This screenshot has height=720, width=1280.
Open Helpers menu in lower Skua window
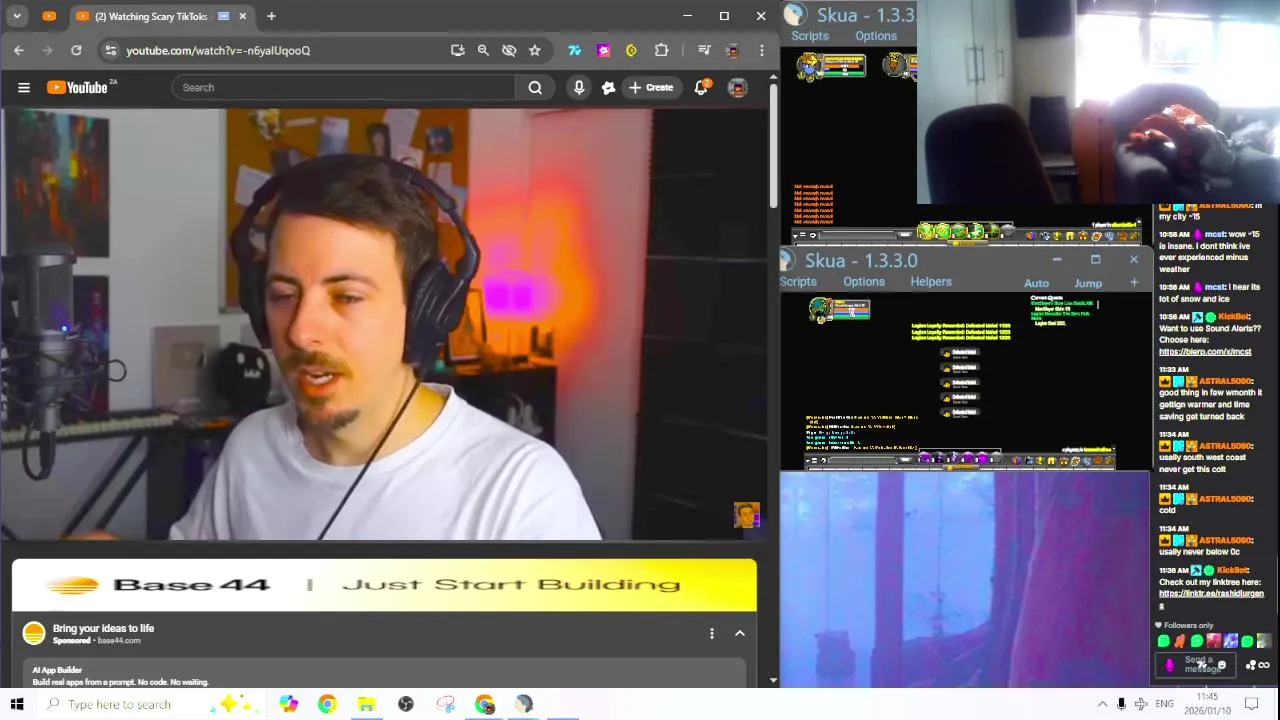click(x=931, y=282)
